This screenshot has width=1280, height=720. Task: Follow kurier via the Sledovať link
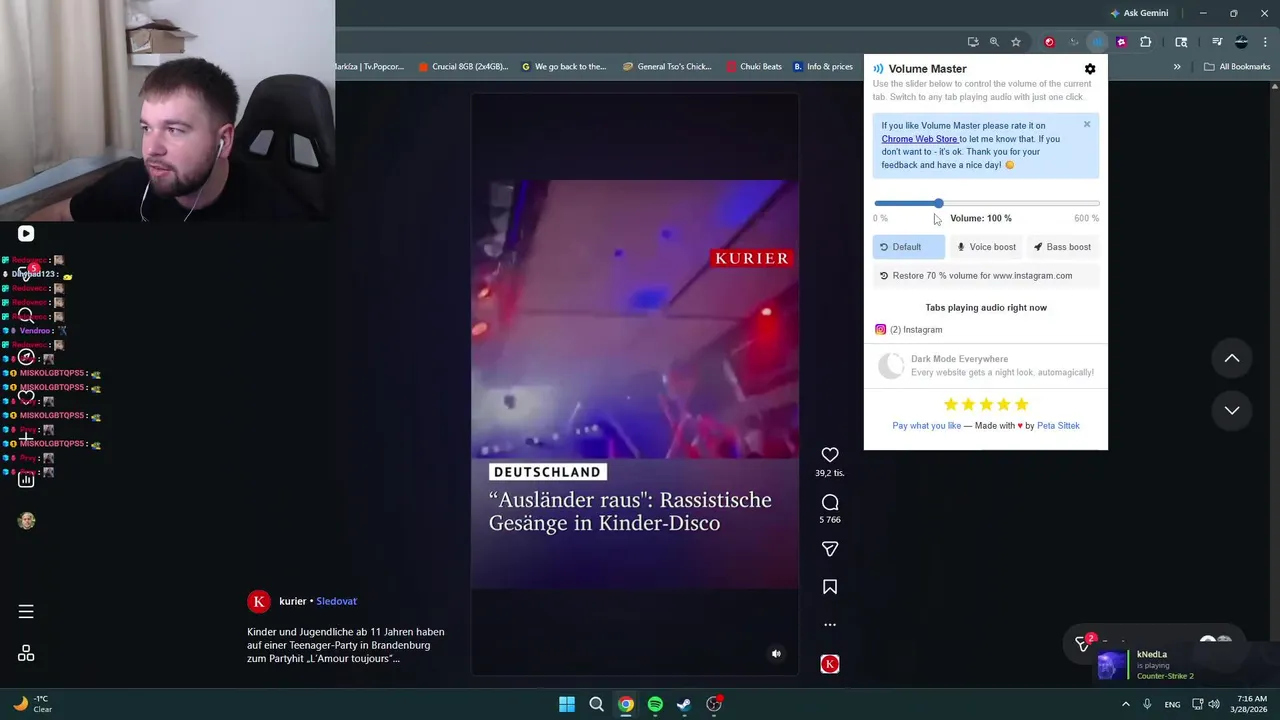337,601
